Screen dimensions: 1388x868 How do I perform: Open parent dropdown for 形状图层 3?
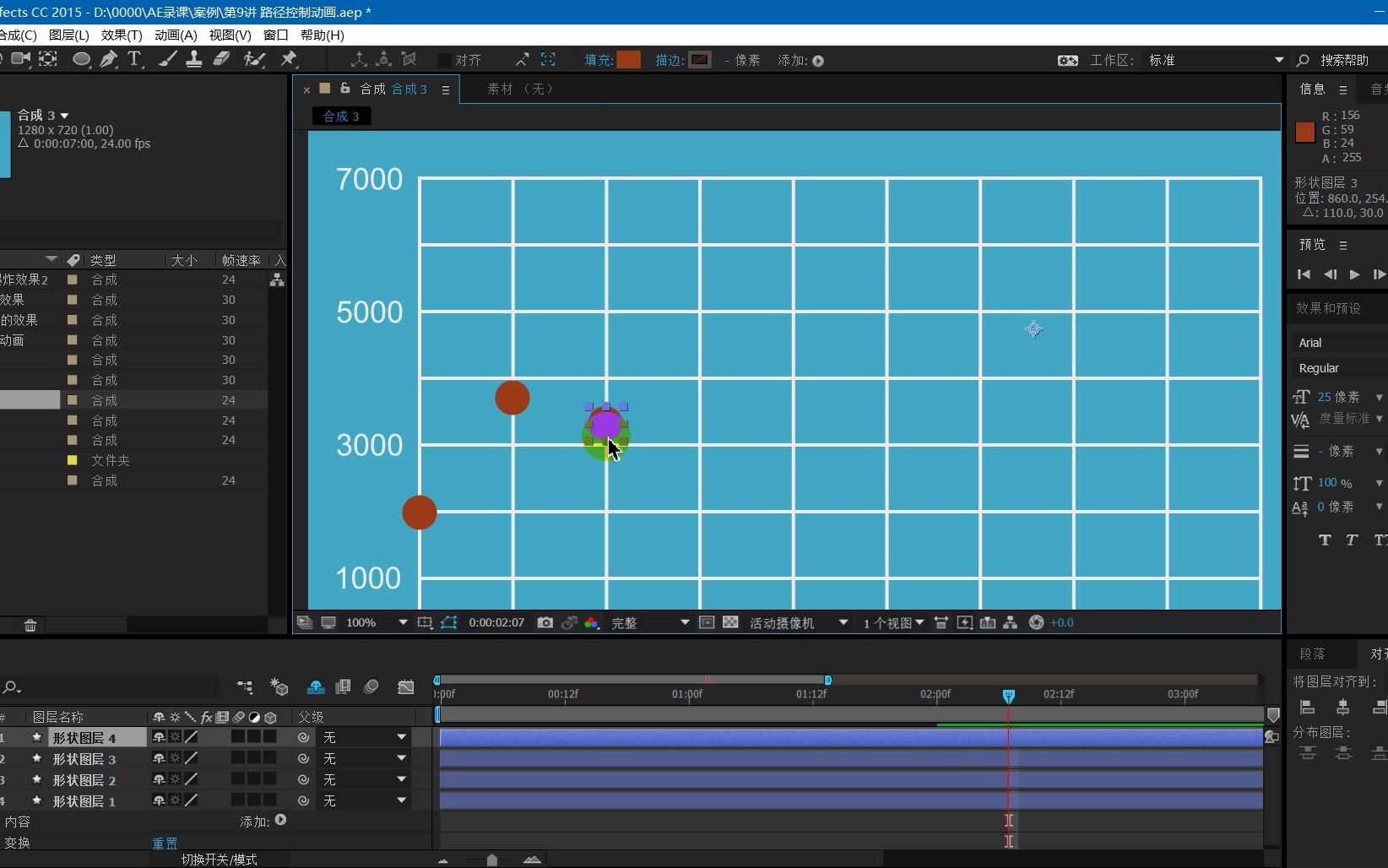[365, 758]
